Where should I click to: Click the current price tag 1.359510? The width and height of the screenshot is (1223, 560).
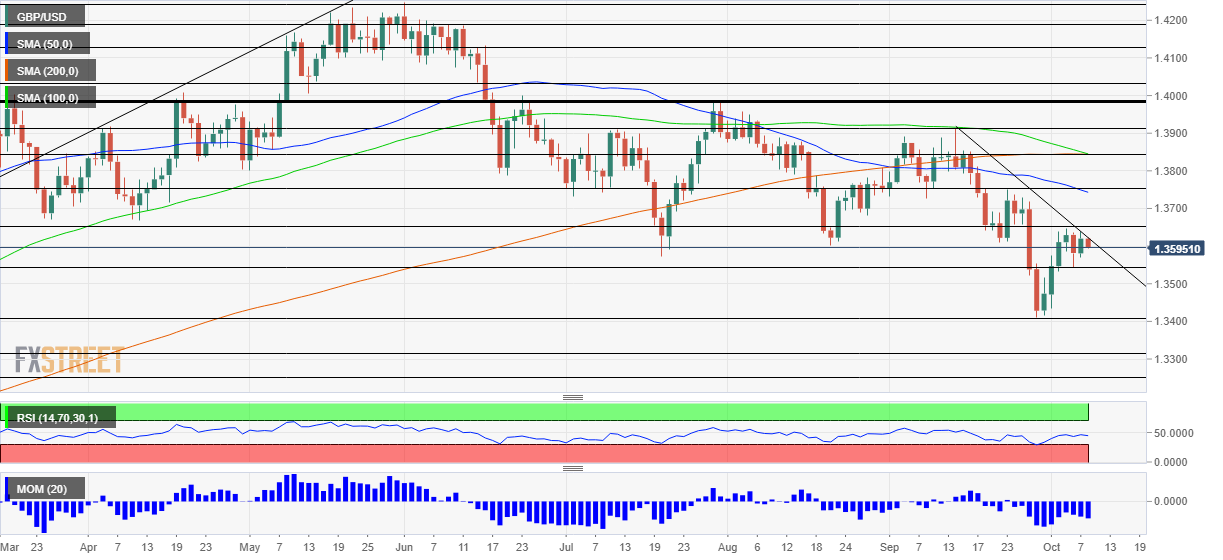pyautogui.click(x=1176, y=248)
